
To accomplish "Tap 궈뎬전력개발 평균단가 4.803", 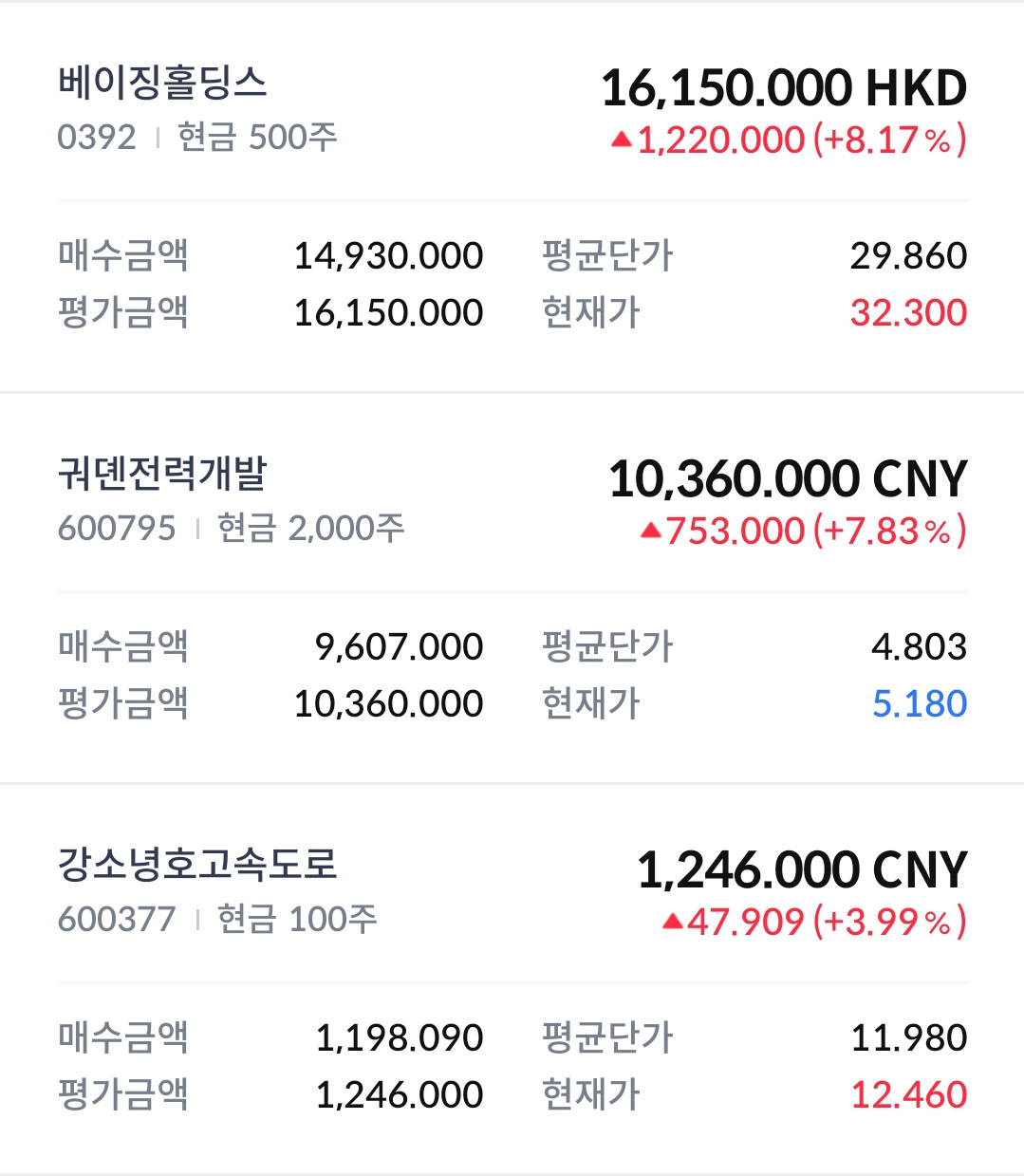I will tap(919, 647).
